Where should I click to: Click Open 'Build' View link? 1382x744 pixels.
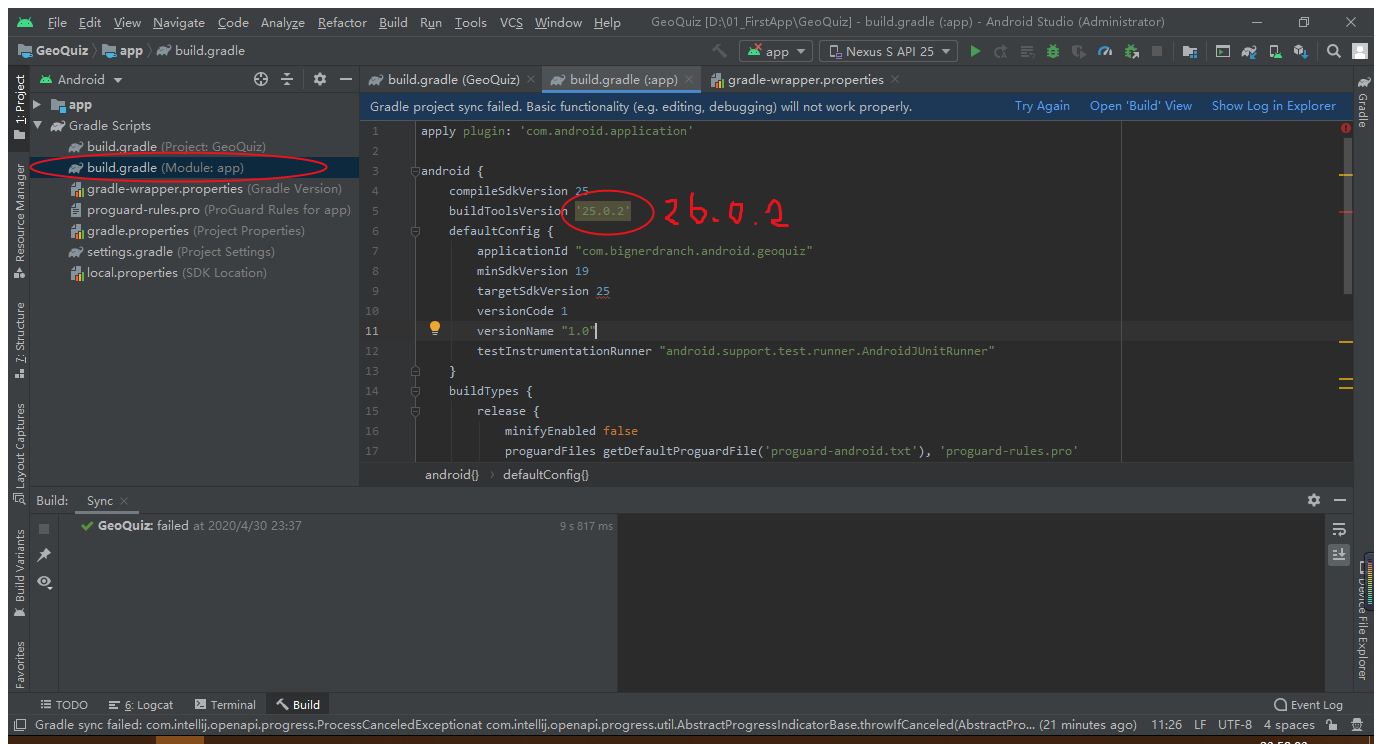click(1141, 106)
